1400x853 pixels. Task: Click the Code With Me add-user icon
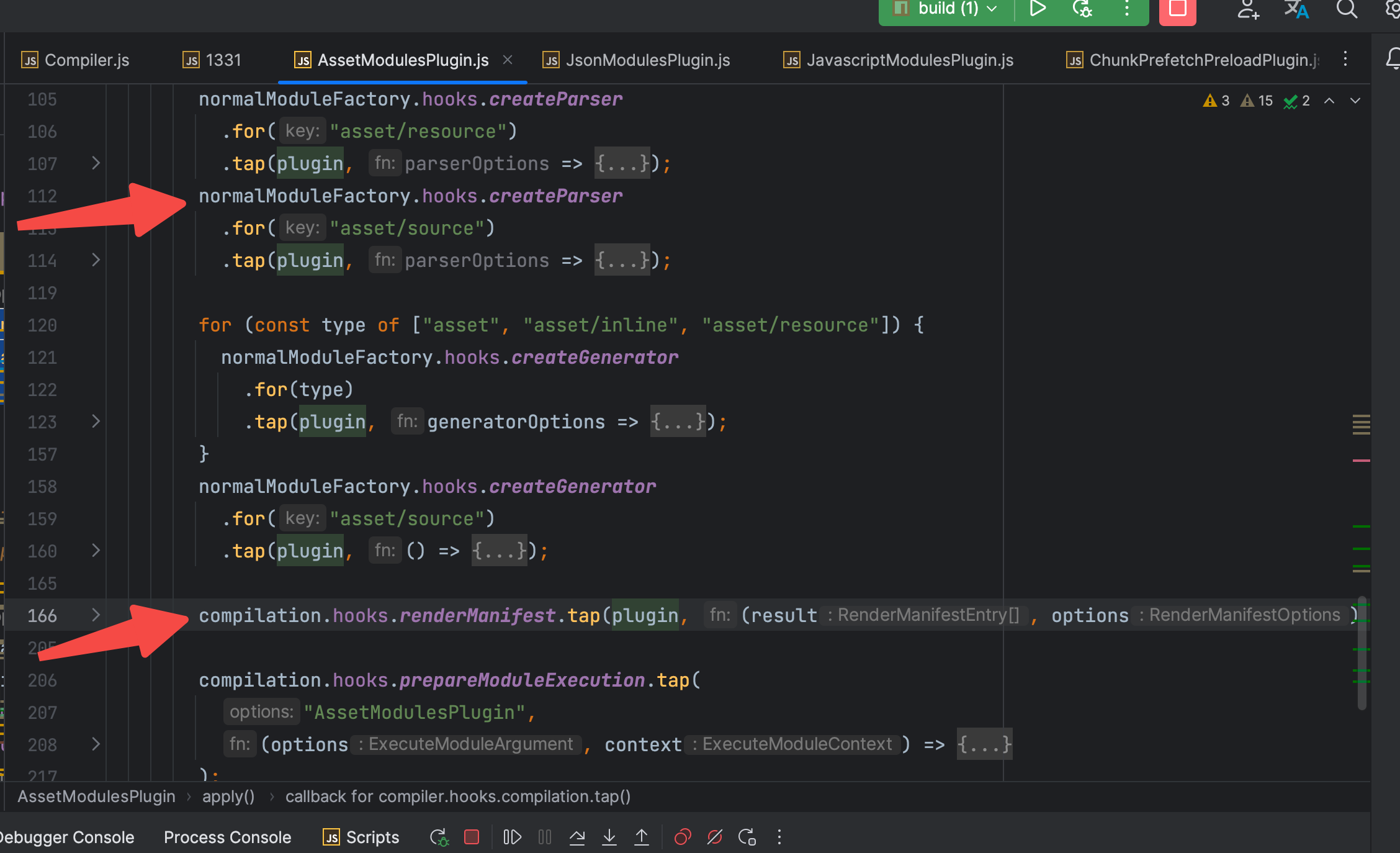pos(1248,9)
